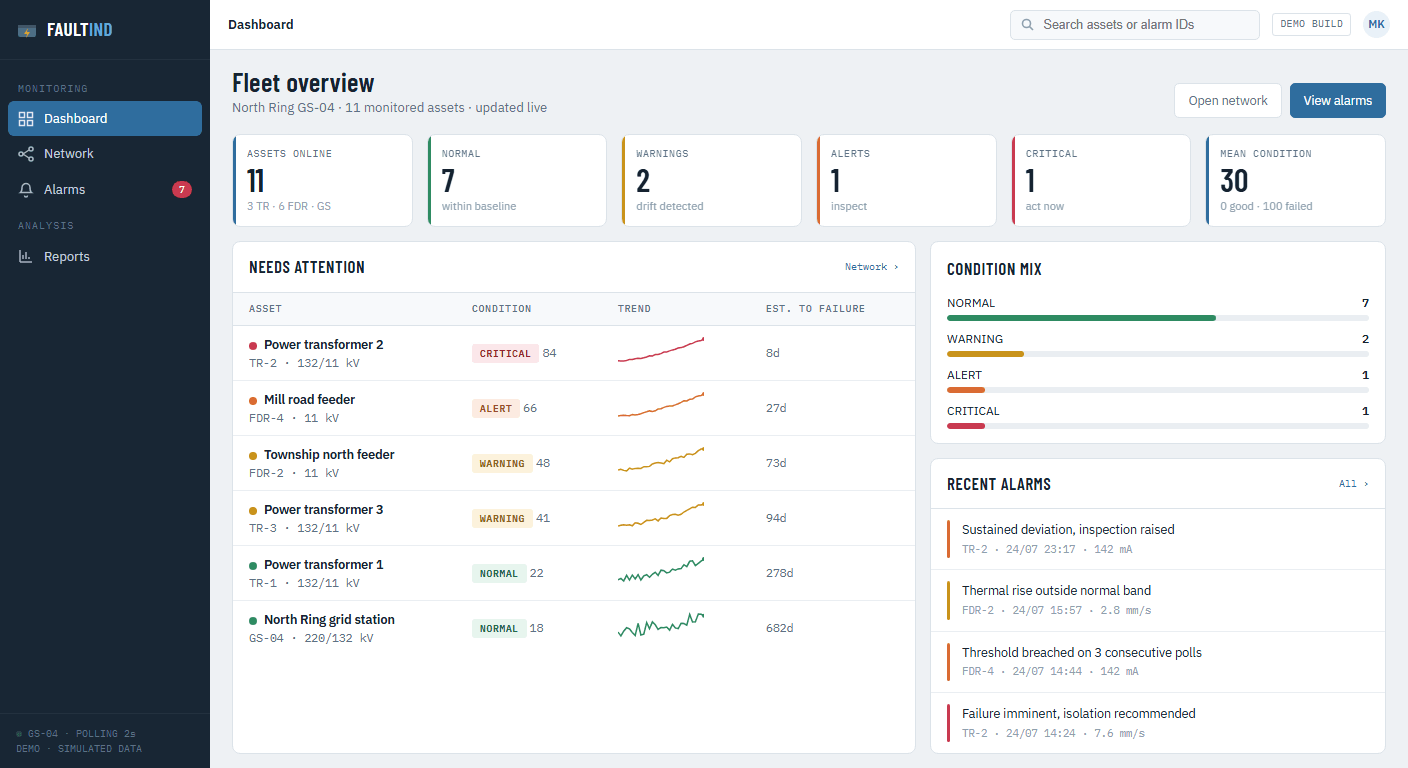Click the magnifier icon in search box

pyautogui.click(x=1027, y=25)
